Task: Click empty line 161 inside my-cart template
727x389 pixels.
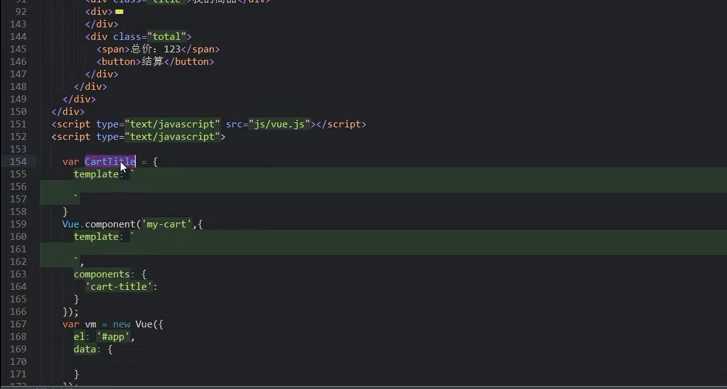Action: [383, 249]
